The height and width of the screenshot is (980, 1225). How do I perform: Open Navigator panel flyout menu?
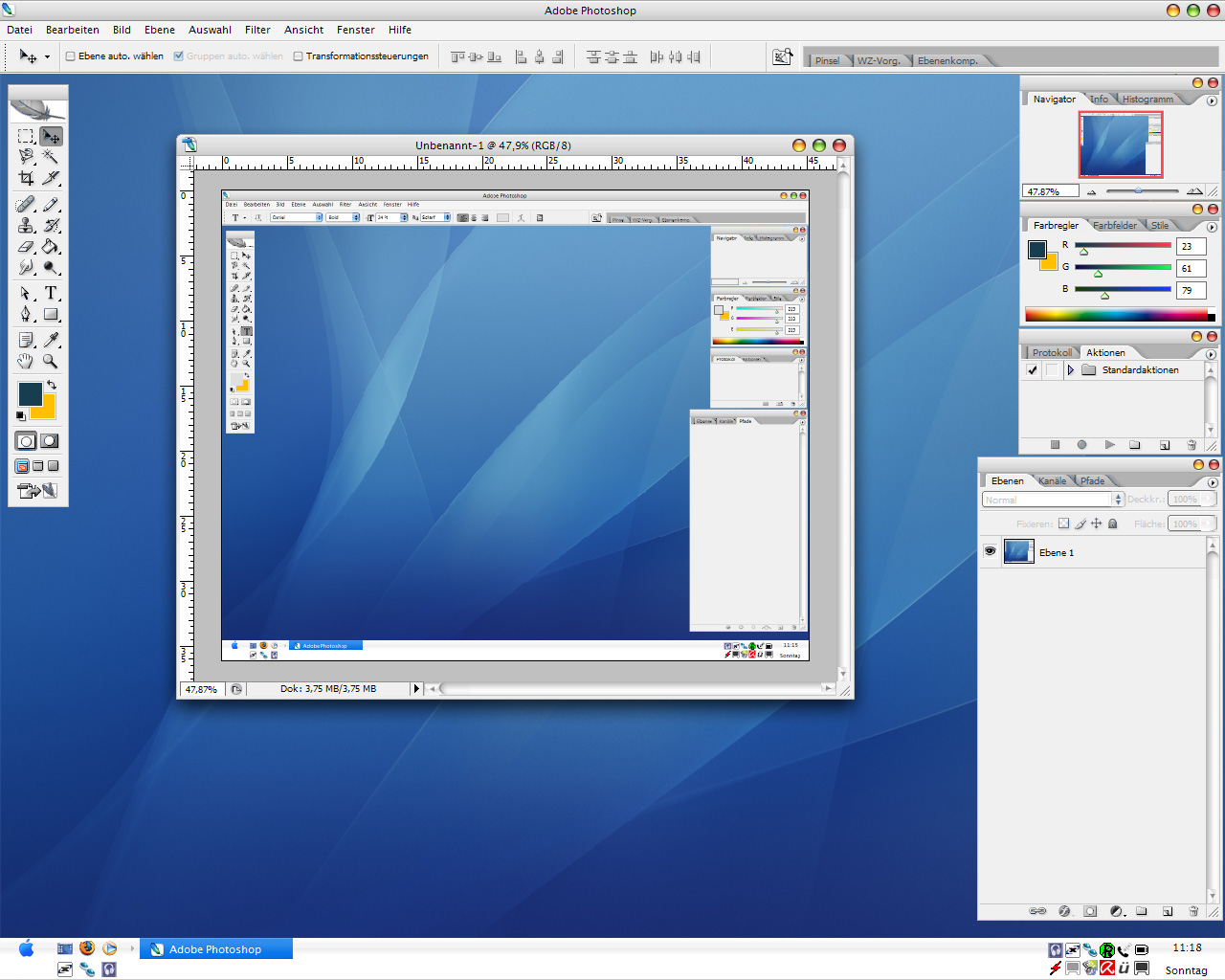point(1212,100)
